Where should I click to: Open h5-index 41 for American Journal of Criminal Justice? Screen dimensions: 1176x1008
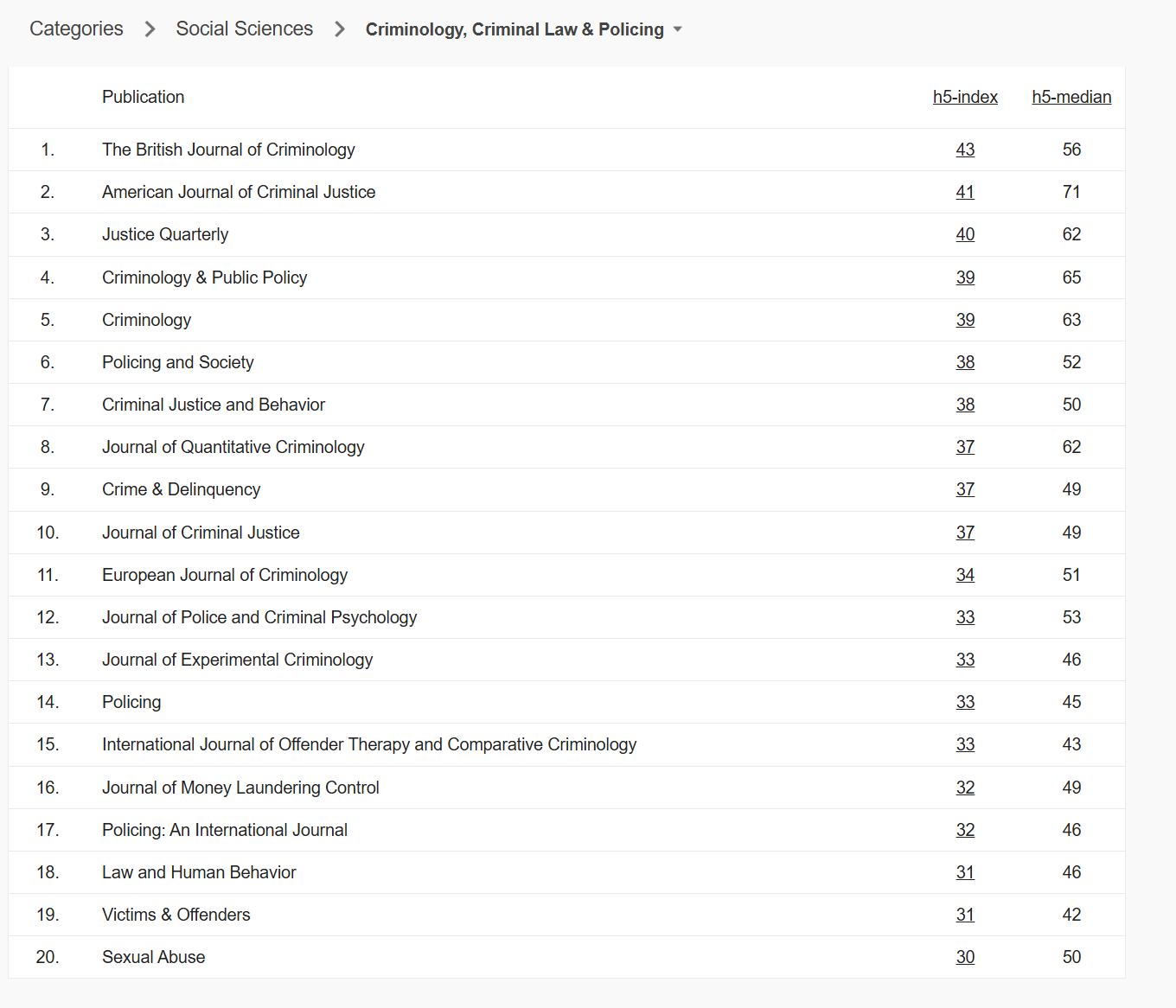[965, 192]
